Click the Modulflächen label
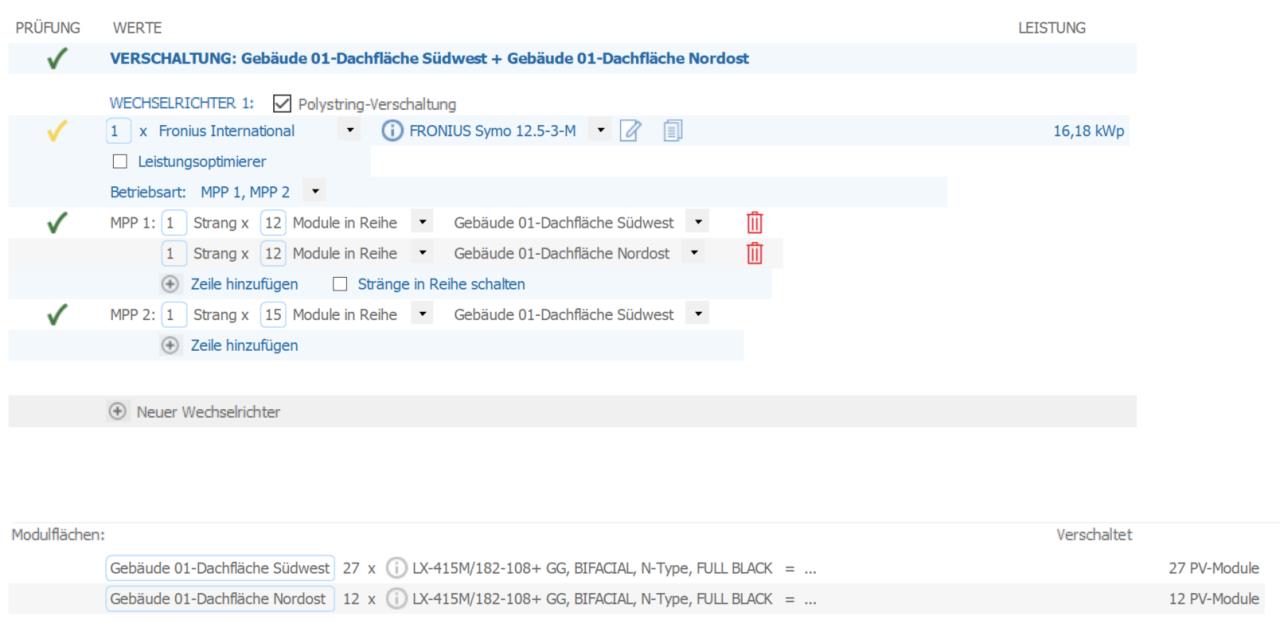This screenshot has height=624, width=1280. 58,537
